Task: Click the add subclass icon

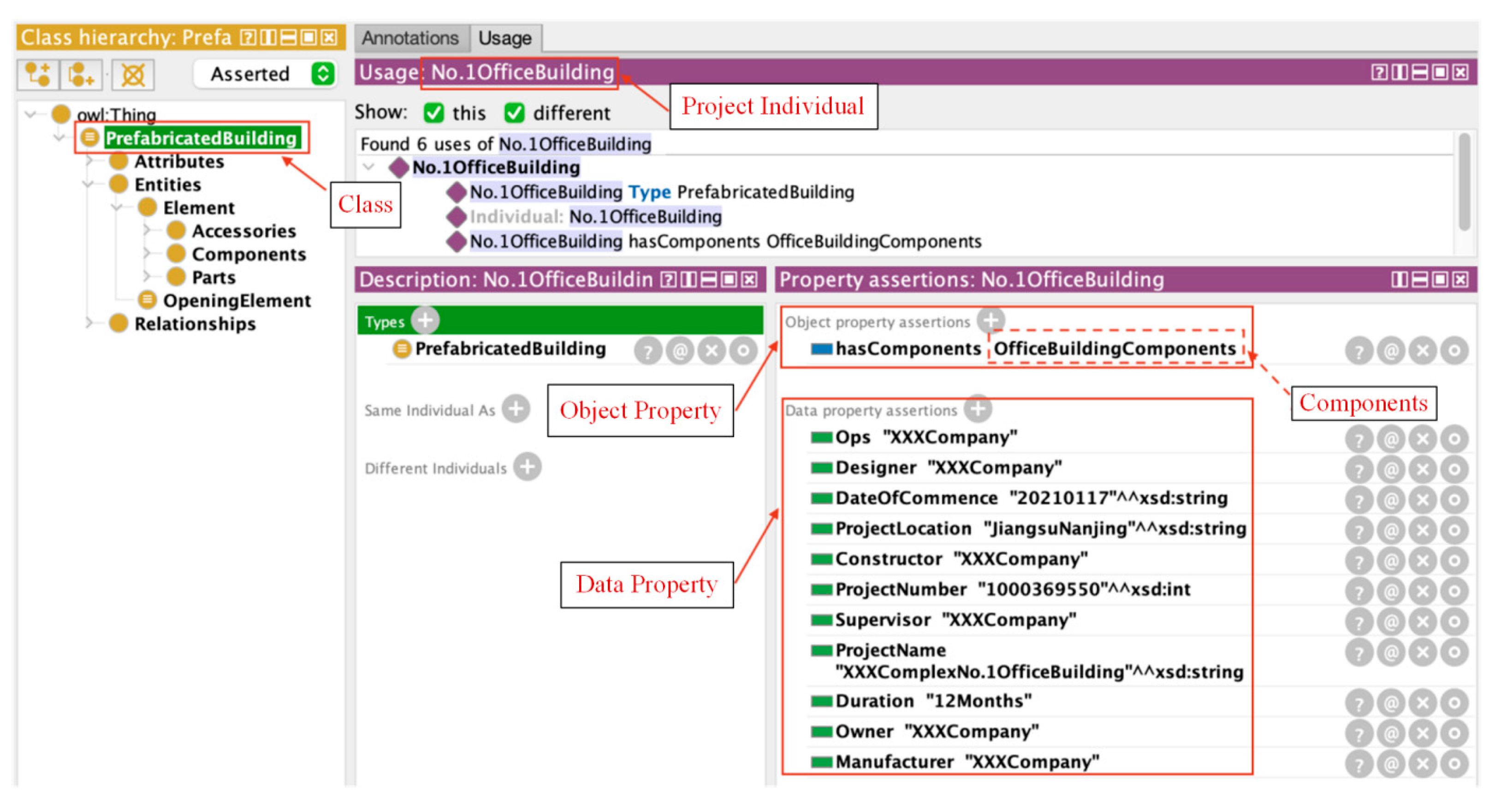Action: click(x=38, y=75)
